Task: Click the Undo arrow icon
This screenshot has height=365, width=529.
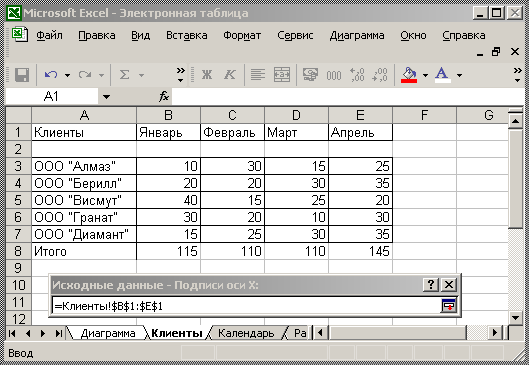Action: coord(51,75)
